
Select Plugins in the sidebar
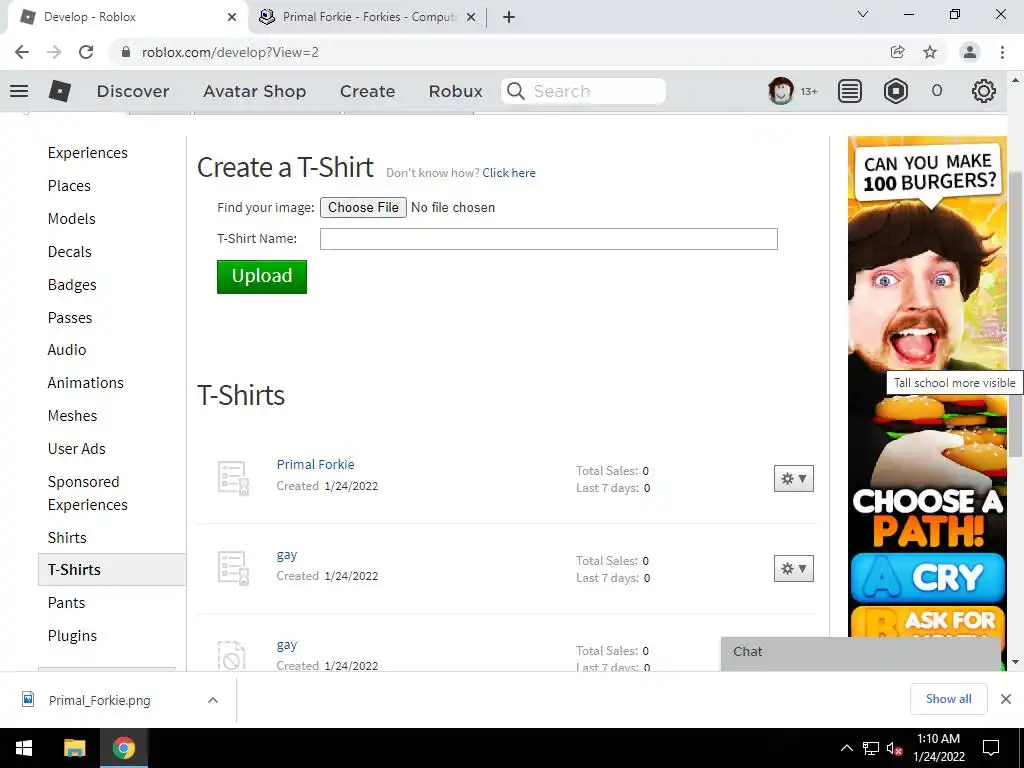pyautogui.click(x=72, y=636)
